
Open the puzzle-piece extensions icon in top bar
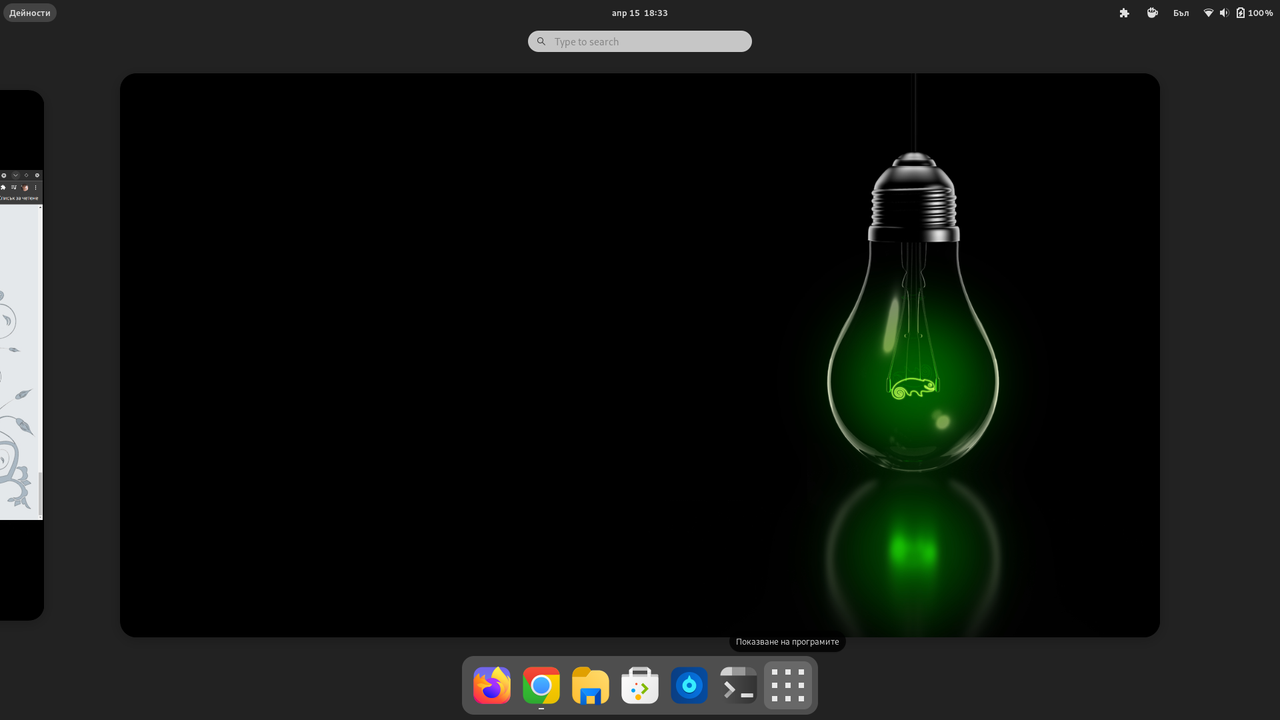pyautogui.click(x=1124, y=13)
